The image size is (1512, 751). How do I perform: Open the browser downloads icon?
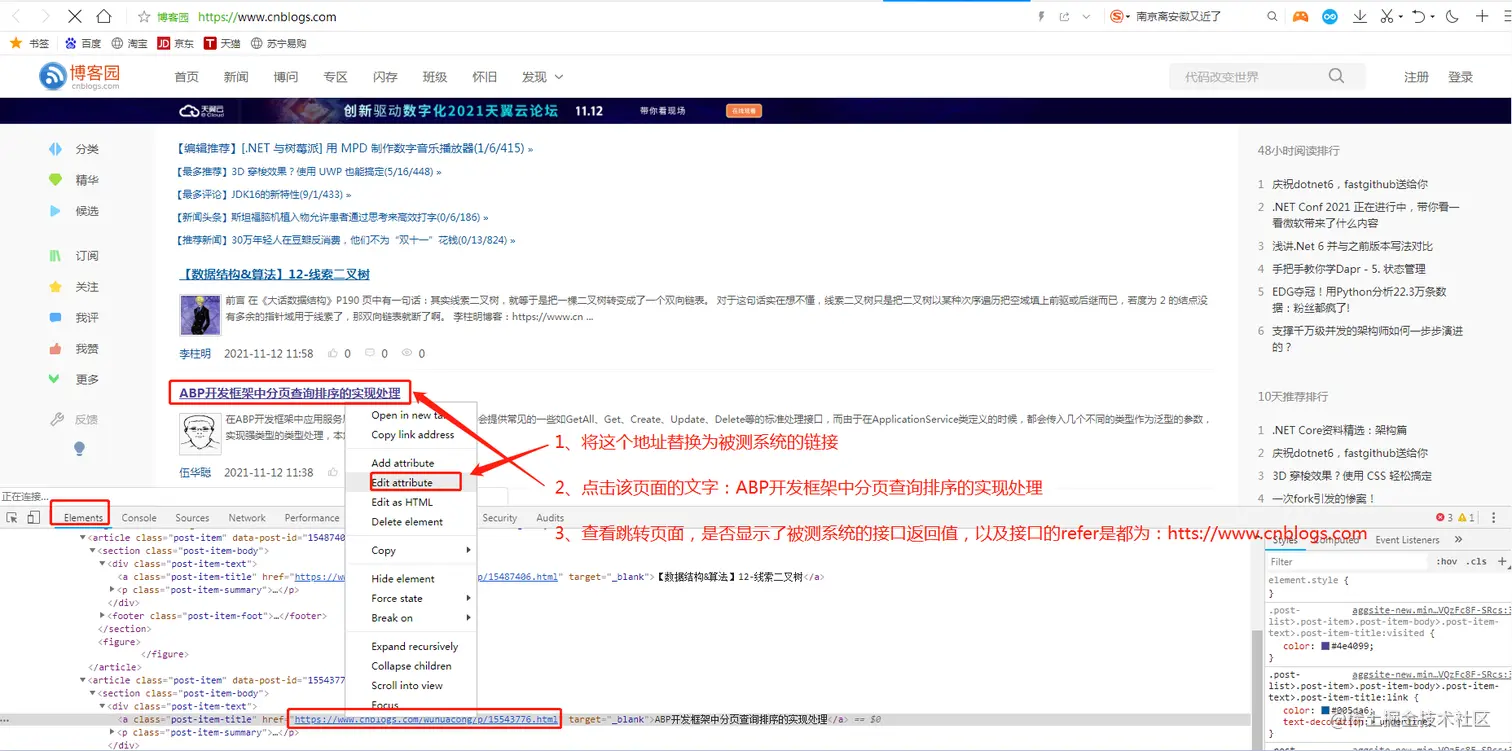click(x=1360, y=17)
